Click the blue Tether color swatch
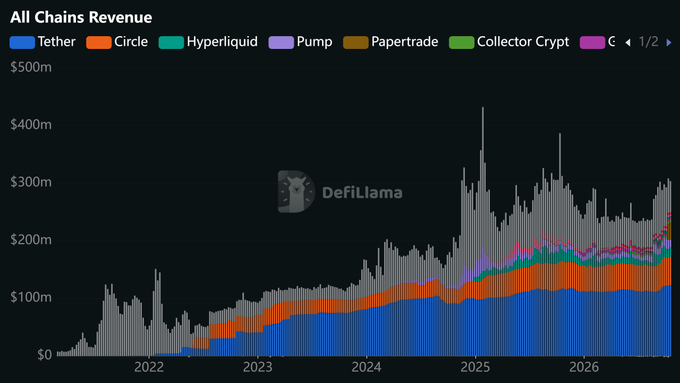The width and height of the screenshot is (680, 383). (x=22, y=43)
